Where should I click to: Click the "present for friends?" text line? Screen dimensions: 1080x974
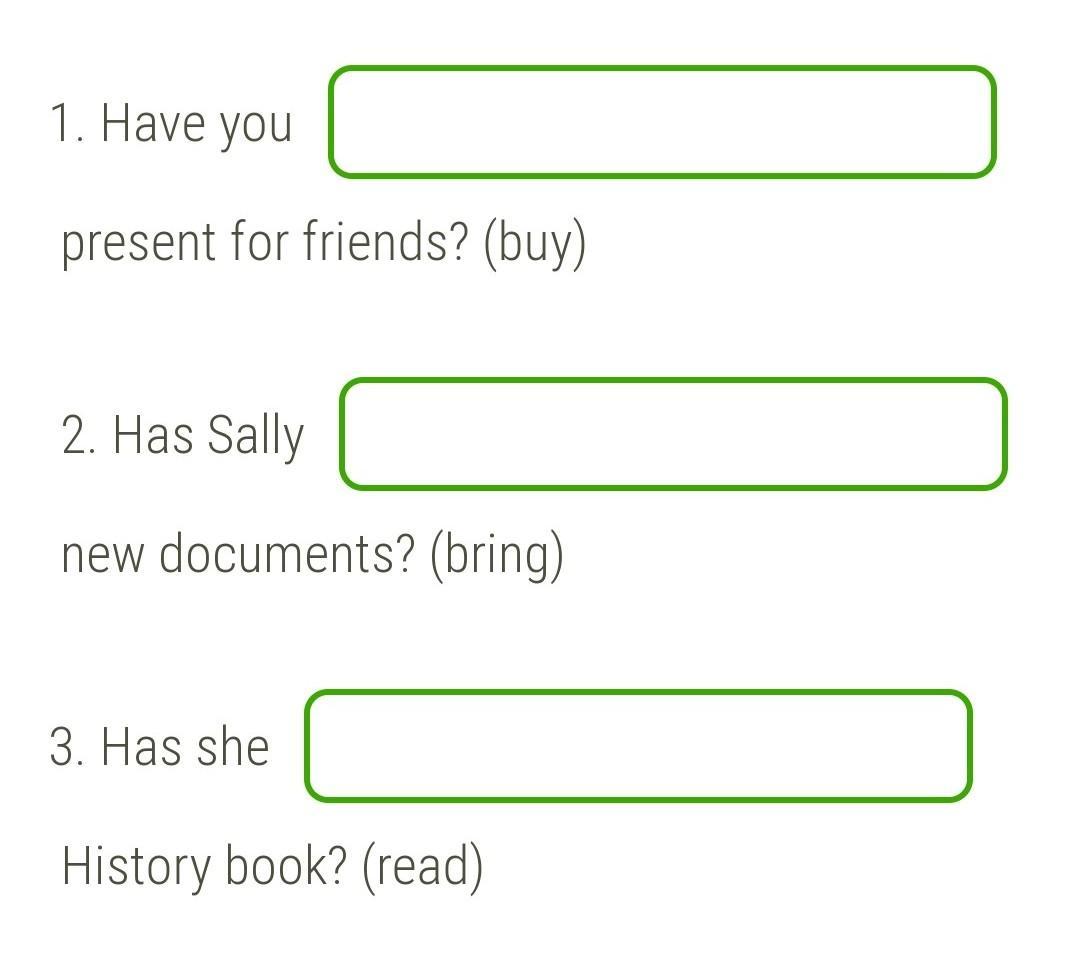264,243
